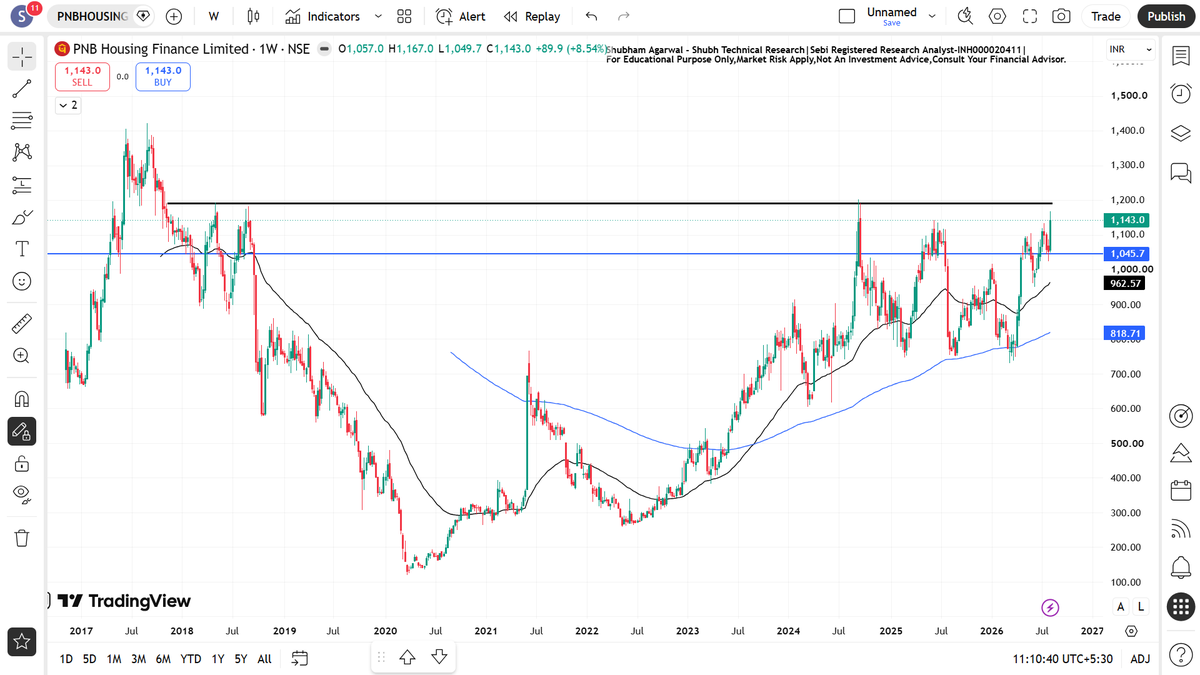Image resolution: width=1200 pixels, height=675 pixels.
Task: Activate the zoom in tool
Action: [22, 356]
